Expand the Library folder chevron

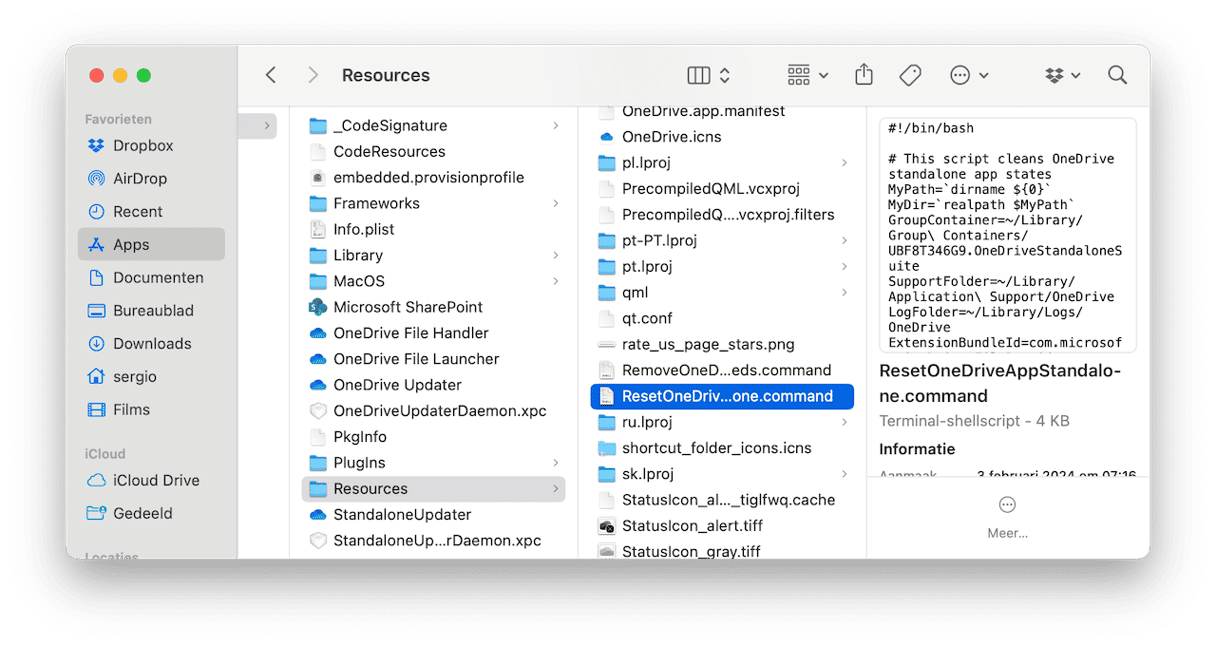pos(555,255)
